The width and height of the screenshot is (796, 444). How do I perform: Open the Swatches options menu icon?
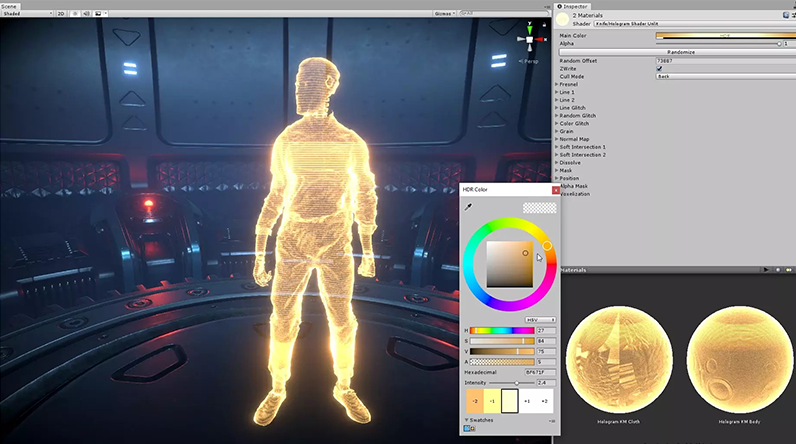coord(552,421)
